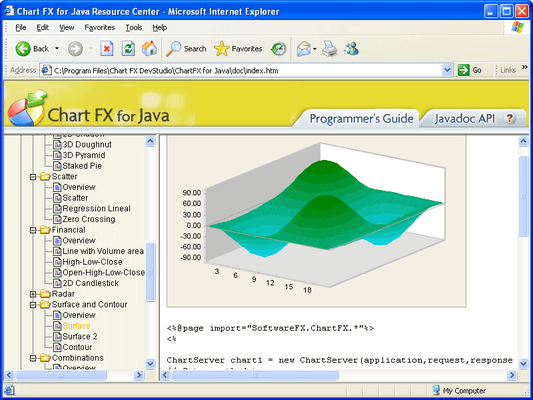Open the Messenger icon in toolbar
Viewport: 533px width, 400px height.
point(351,49)
